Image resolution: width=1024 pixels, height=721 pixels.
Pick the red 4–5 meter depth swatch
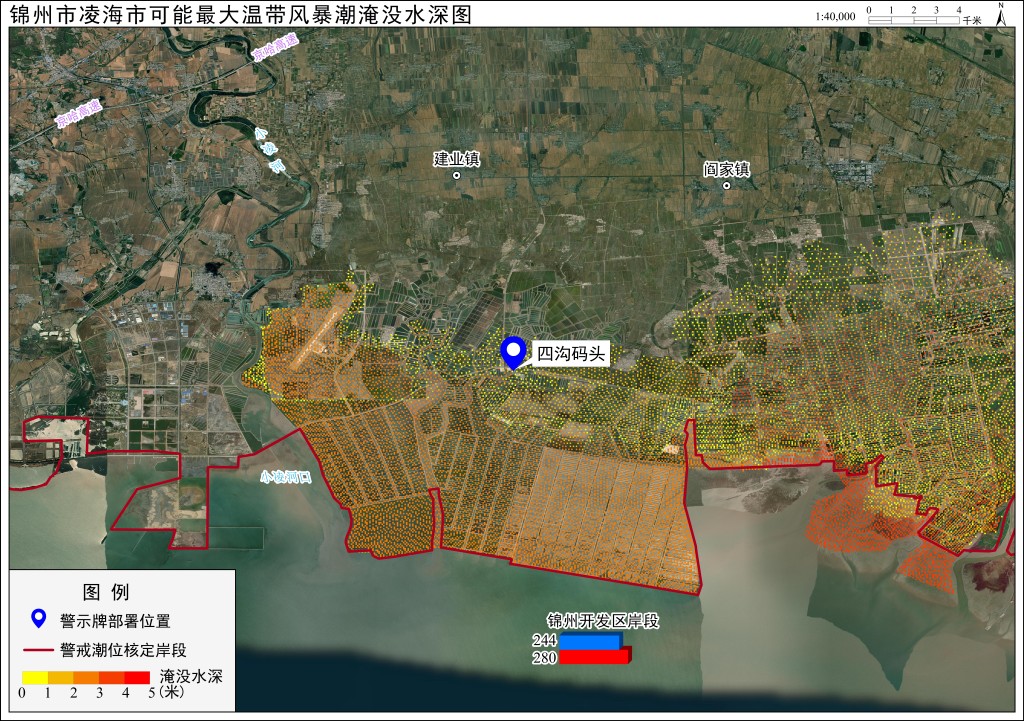tap(137, 677)
